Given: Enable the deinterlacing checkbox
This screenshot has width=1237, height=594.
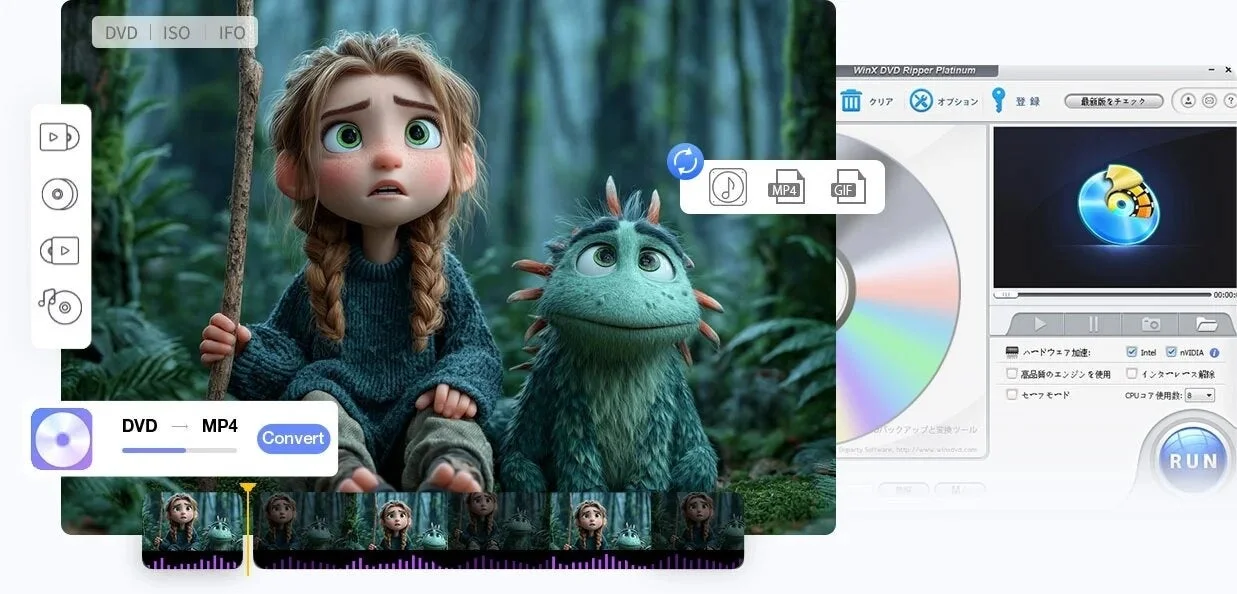Looking at the screenshot, I should coord(1131,374).
